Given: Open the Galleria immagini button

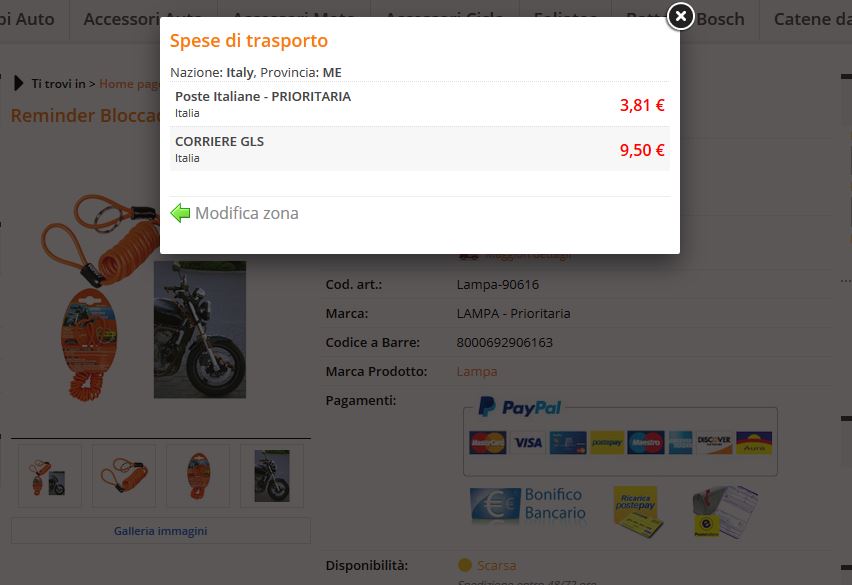Looking at the screenshot, I should click(x=160, y=530).
